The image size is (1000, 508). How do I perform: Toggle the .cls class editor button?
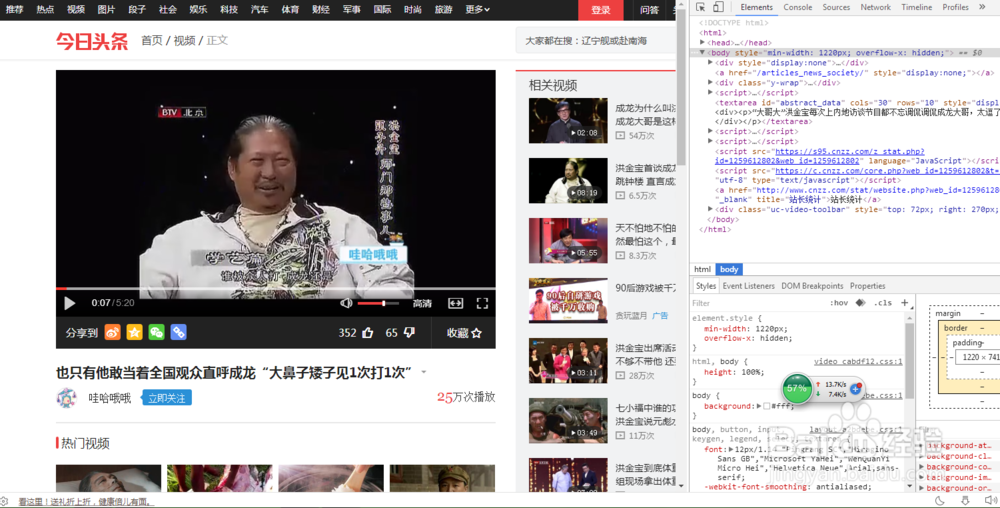pos(883,303)
